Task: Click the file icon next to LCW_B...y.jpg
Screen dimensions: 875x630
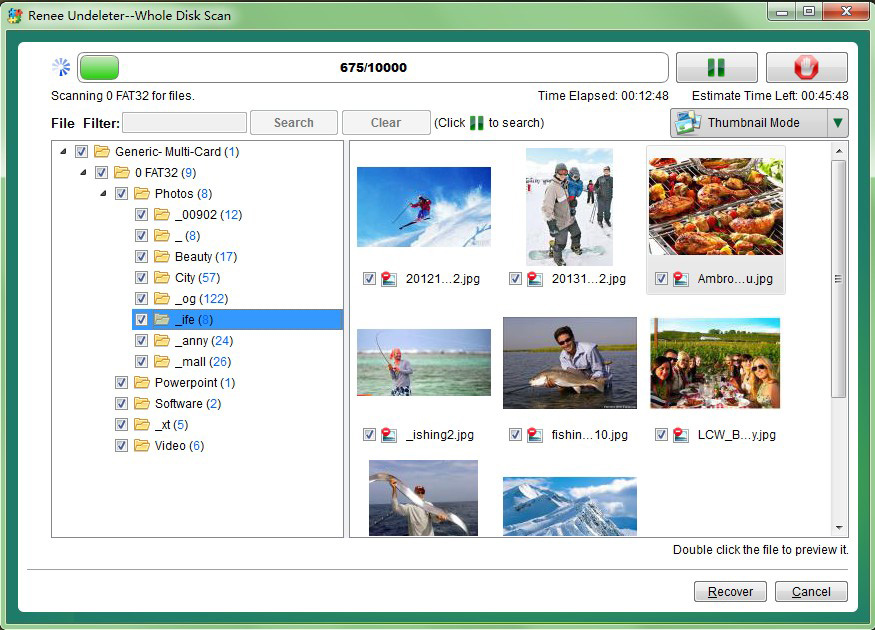Action: point(682,435)
